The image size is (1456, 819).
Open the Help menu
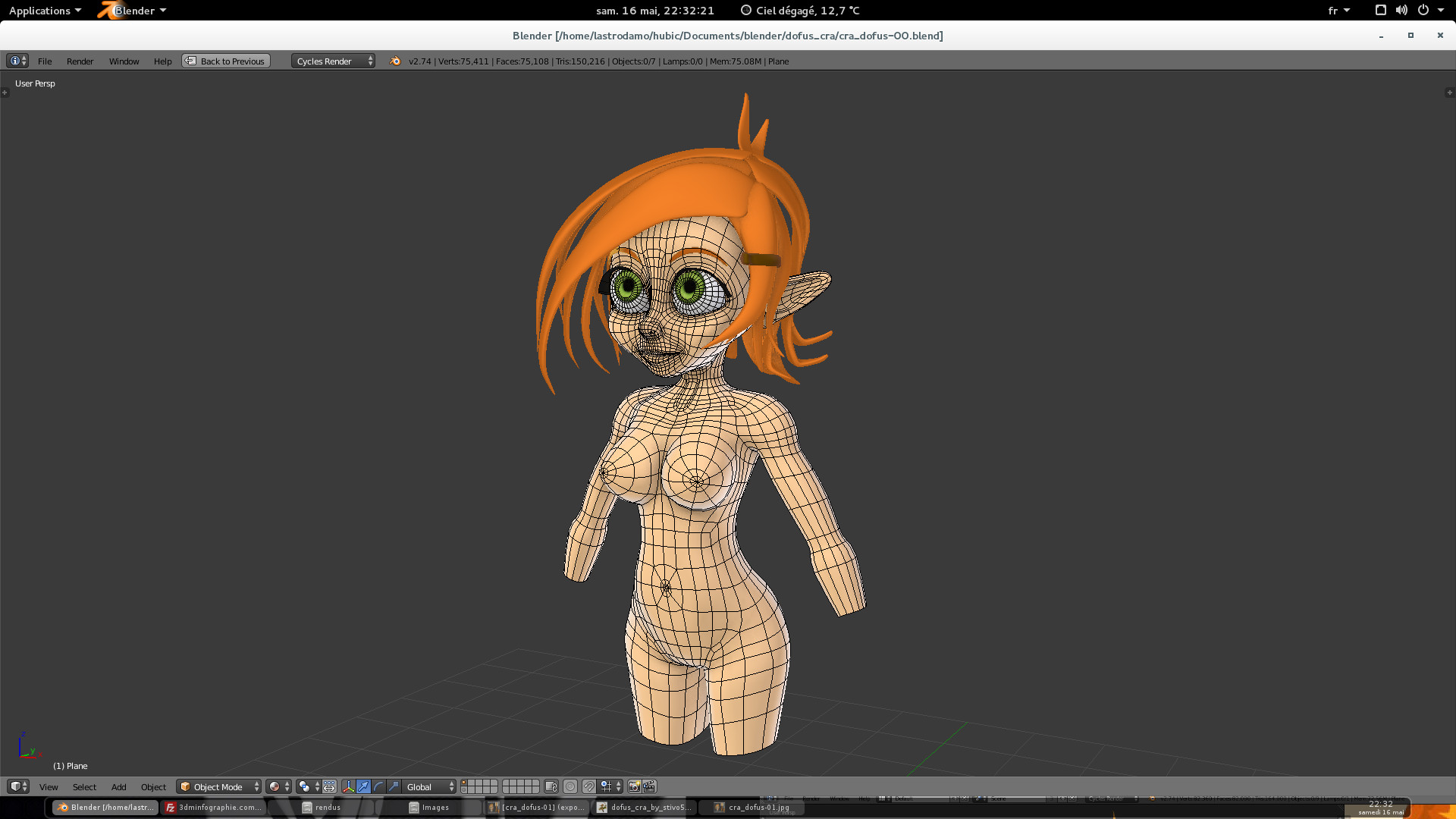(x=162, y=61)
